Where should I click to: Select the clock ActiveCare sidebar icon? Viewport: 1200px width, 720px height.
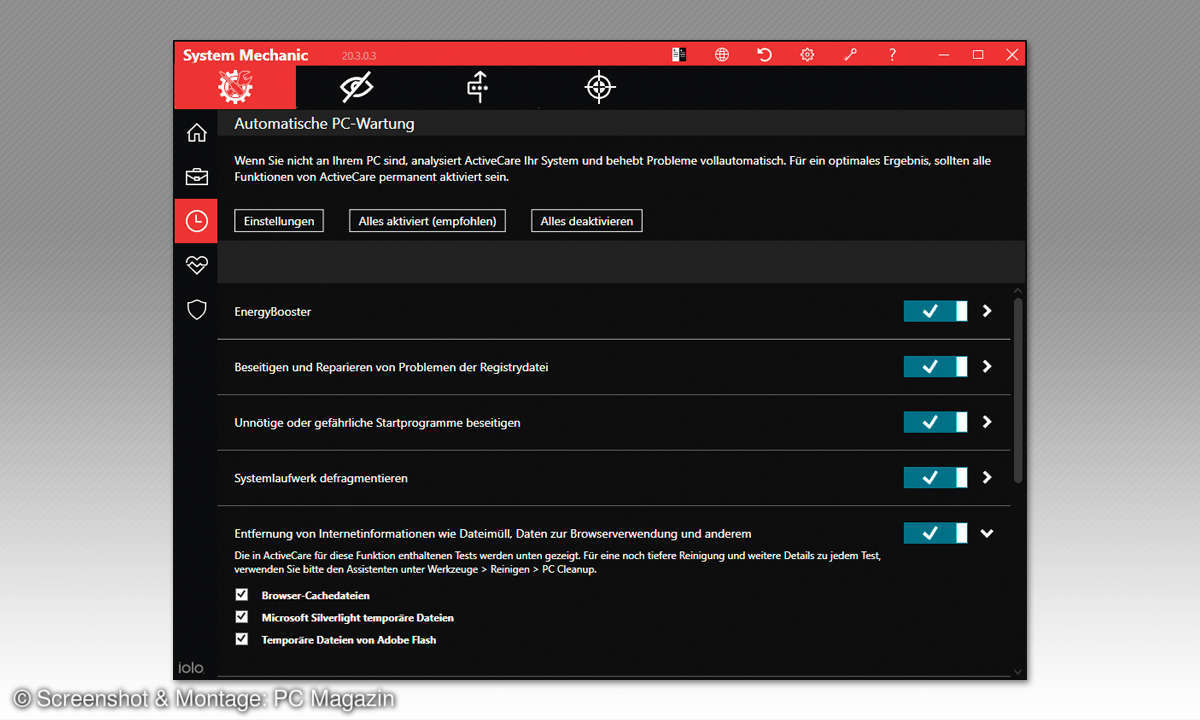[x=196, y=221]
